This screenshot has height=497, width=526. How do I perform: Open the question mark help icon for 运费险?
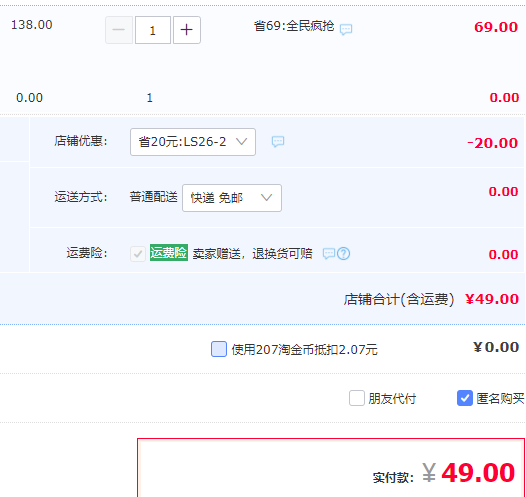pyautogui.click(x=344, y=254)
